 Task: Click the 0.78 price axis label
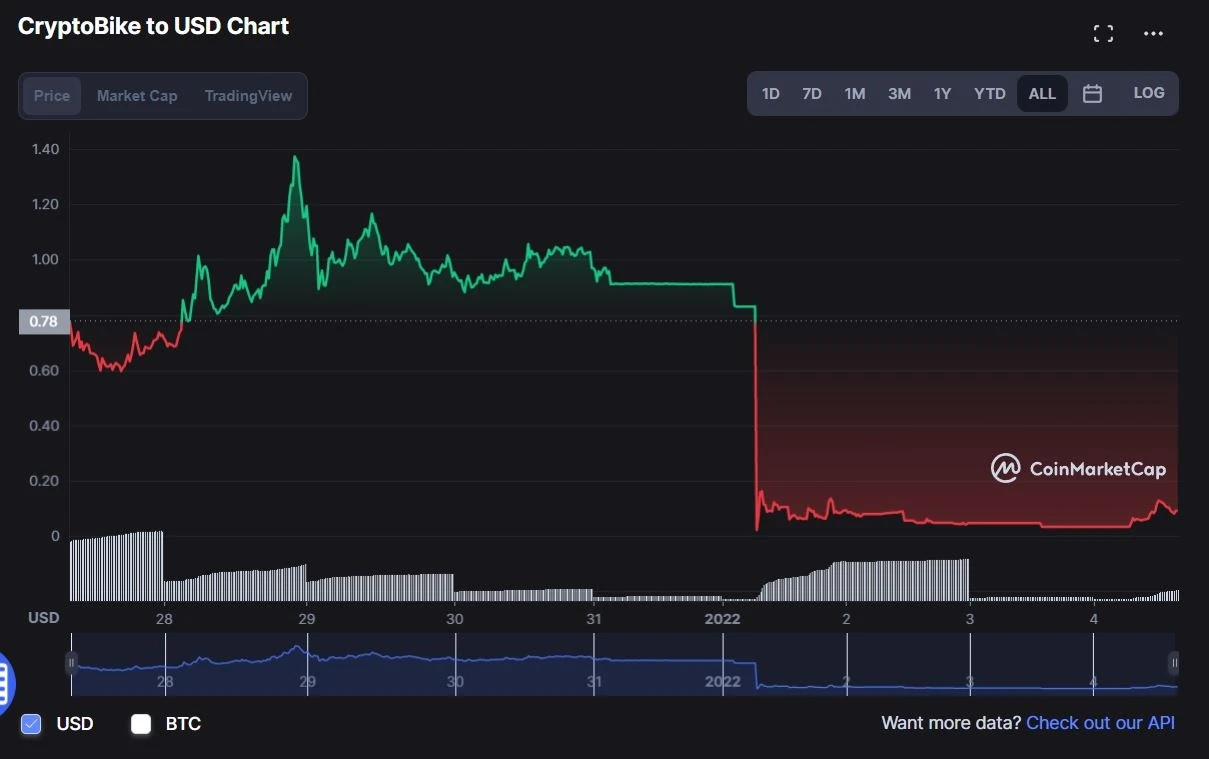42,321
